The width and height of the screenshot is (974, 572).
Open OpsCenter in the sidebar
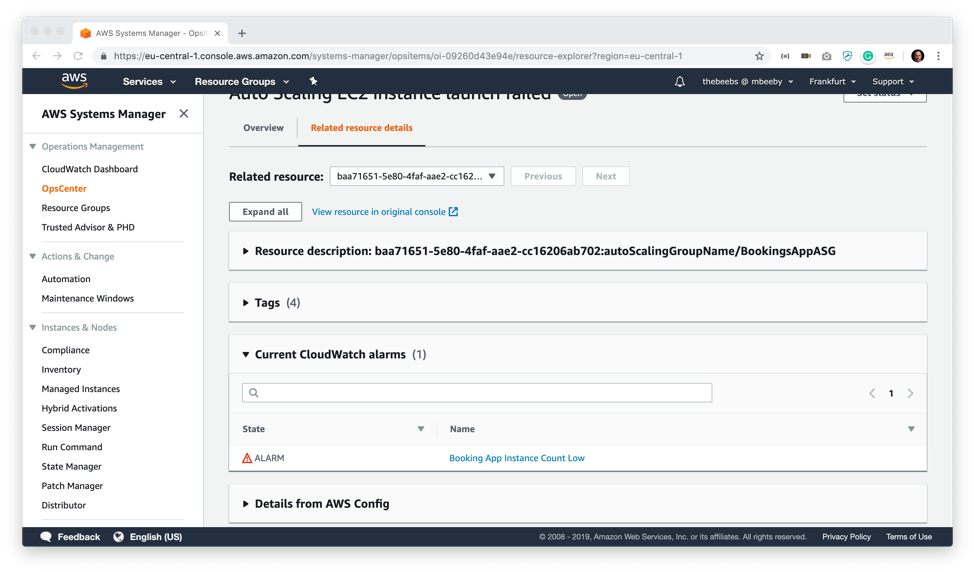tap(64, 188)
